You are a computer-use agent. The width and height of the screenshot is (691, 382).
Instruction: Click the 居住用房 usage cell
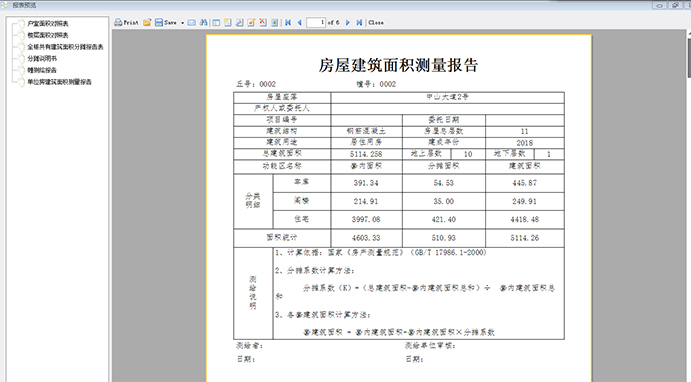point(366,142)
